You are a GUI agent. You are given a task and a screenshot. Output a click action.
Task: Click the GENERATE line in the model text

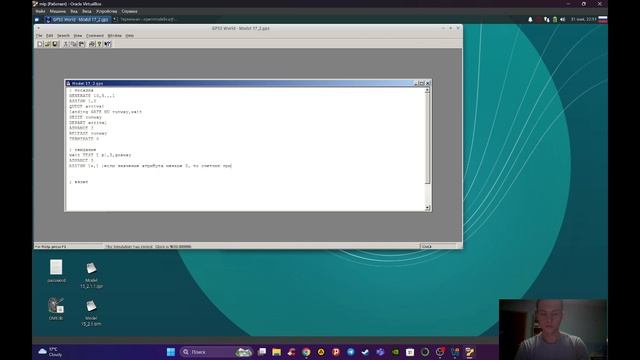(92, 96)
